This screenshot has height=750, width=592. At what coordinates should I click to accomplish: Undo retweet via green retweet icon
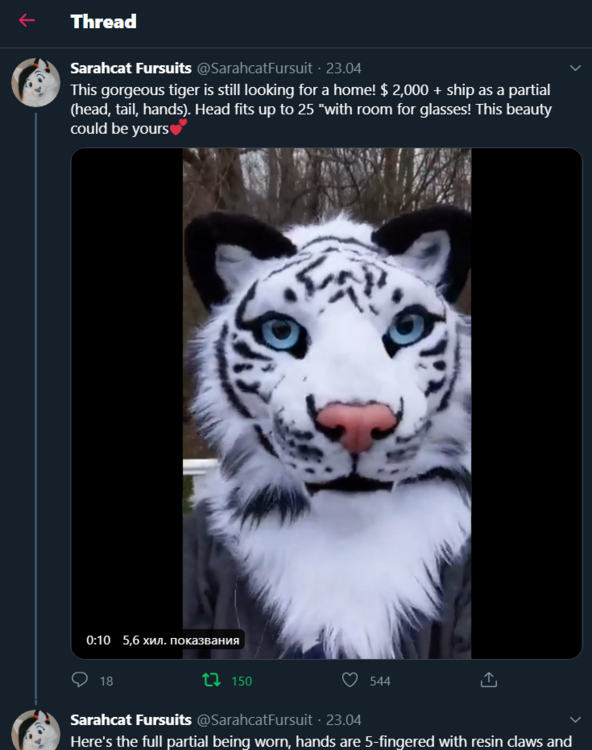[211, 680]
